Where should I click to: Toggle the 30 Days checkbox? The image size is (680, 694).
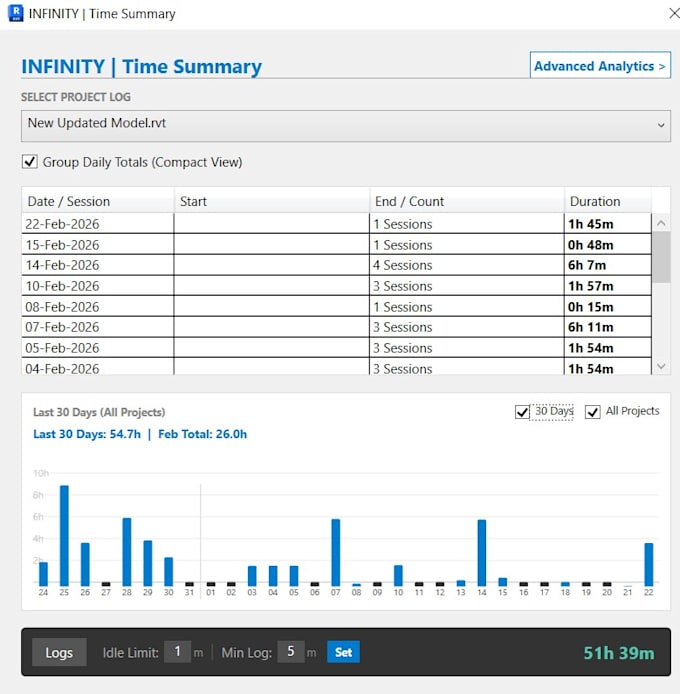[522, 412]
